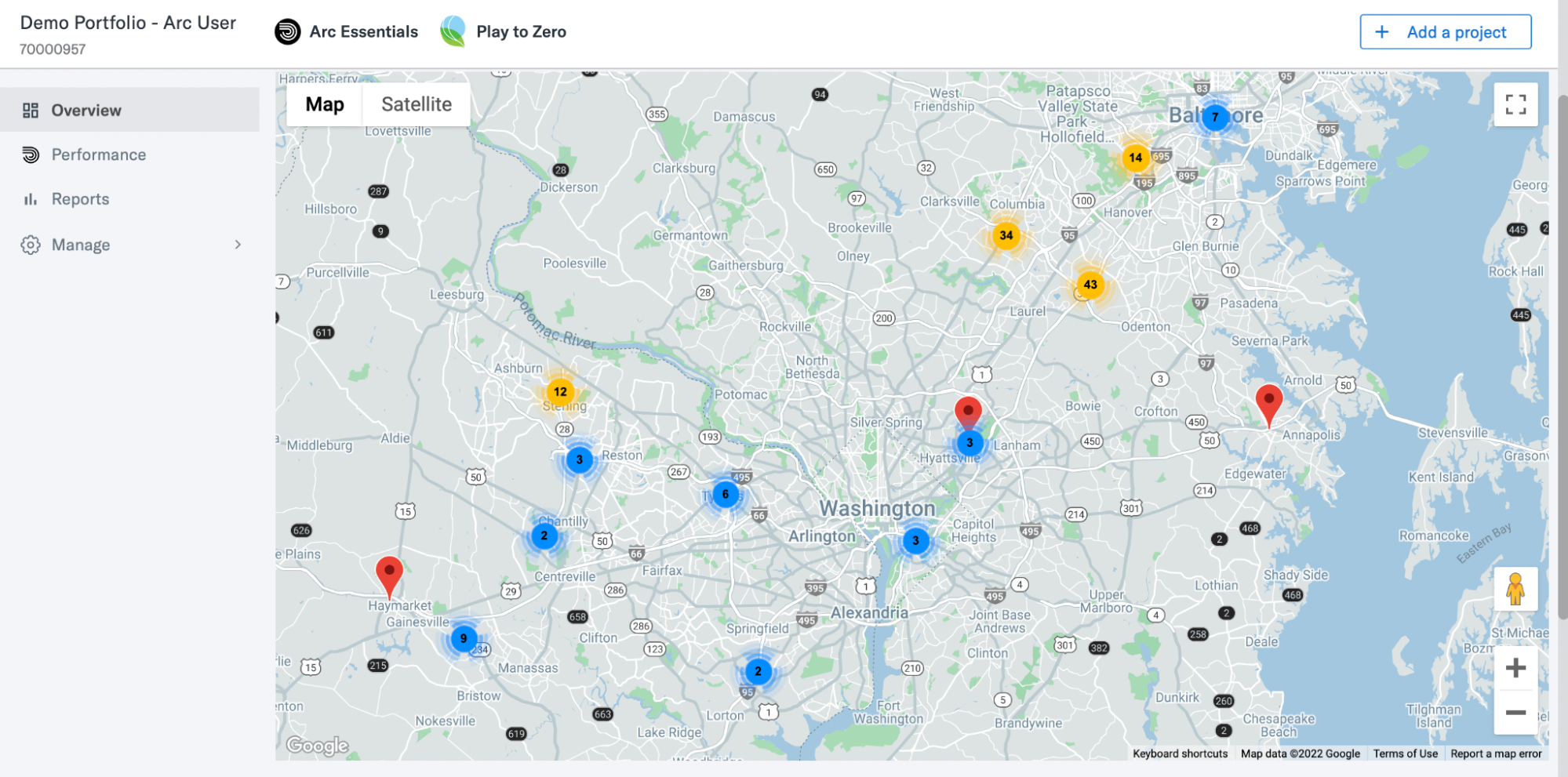Expand the Manage submenu chevron
Viewport: 1568px width, 777px height.
coord(238,245)
